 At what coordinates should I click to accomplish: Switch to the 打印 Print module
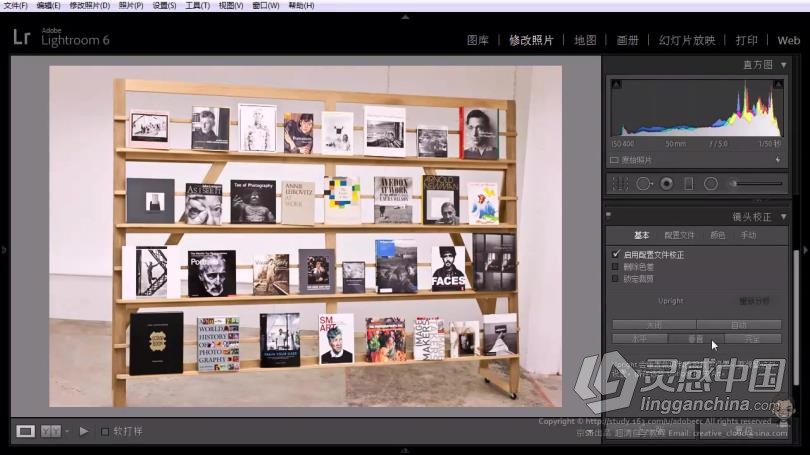[x=746, y=40]
